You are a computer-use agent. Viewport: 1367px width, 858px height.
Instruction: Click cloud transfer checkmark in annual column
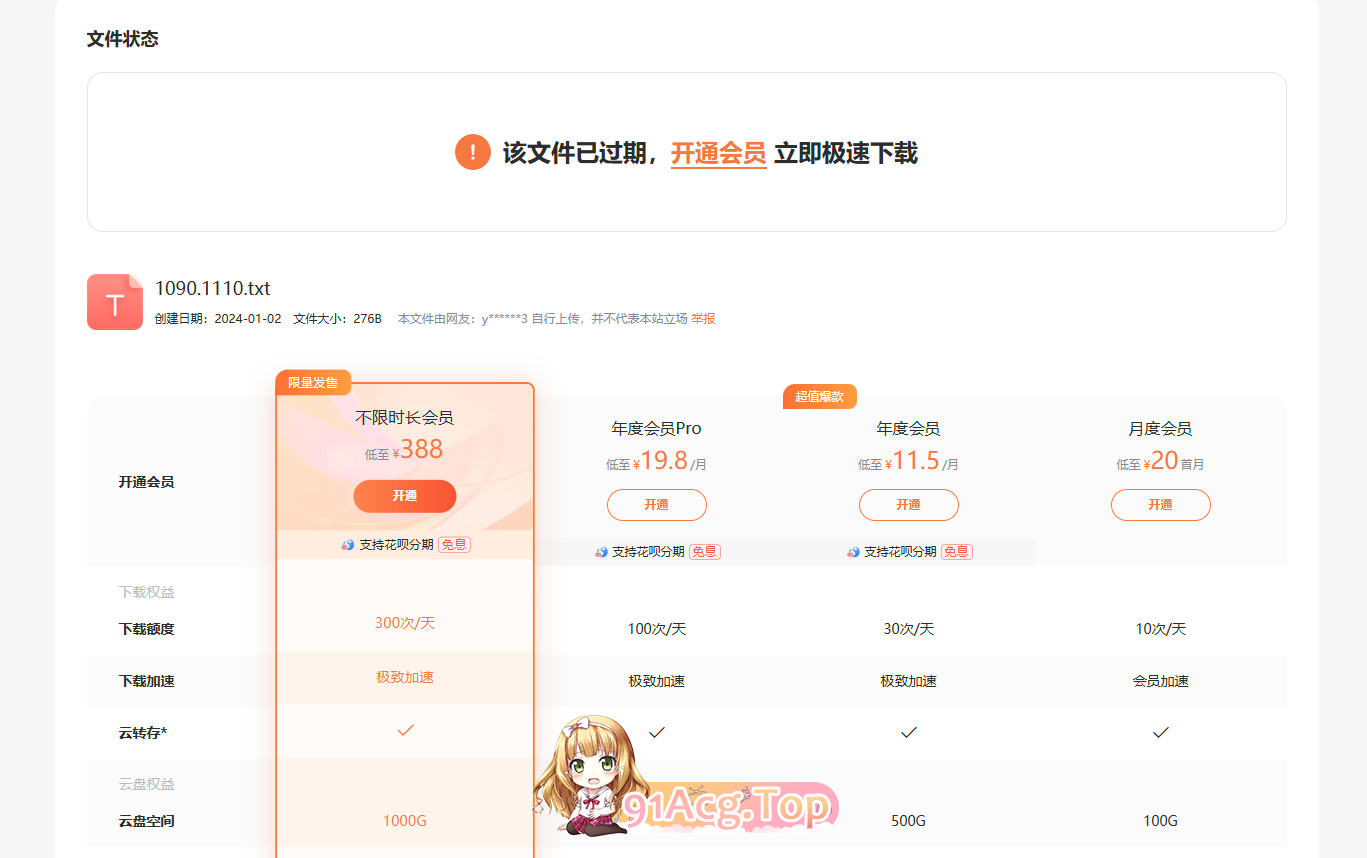tap(908, 733)
